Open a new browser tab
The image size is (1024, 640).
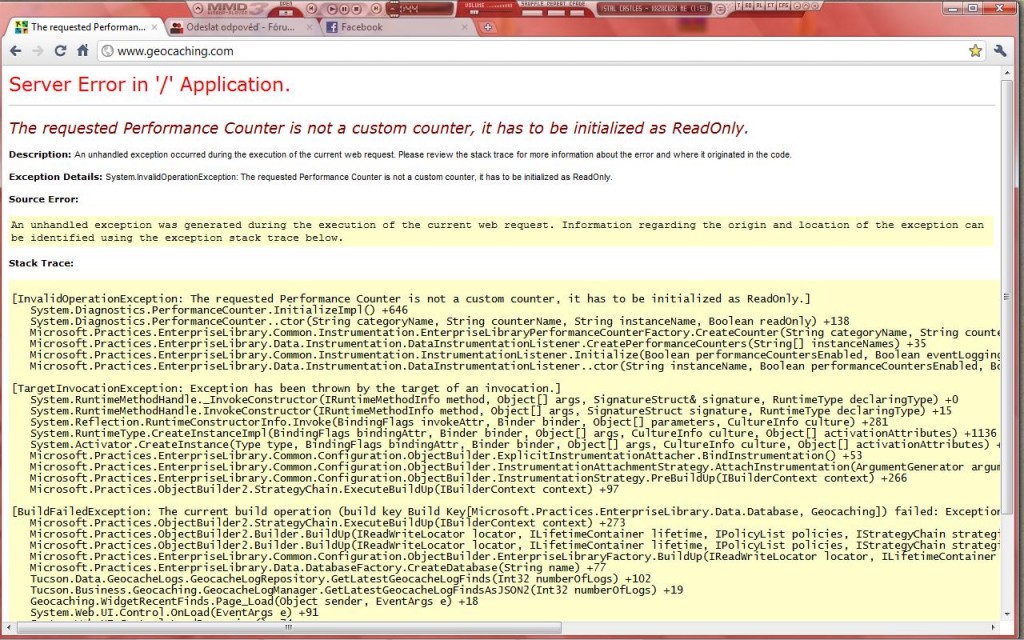point(488,27)
